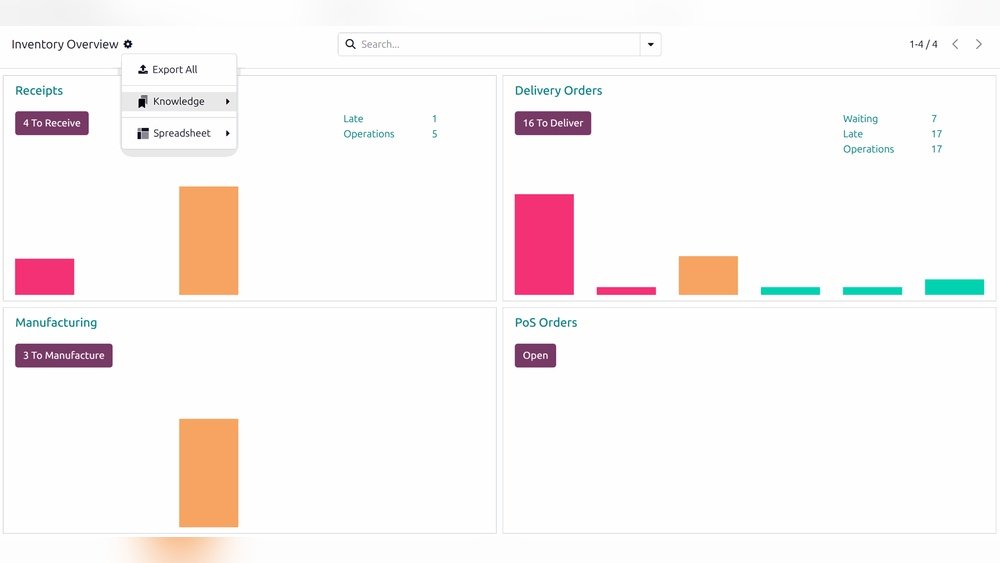1000x563 pixels.
Task: Click the Late link in Receipts
Action: [353, 119]
